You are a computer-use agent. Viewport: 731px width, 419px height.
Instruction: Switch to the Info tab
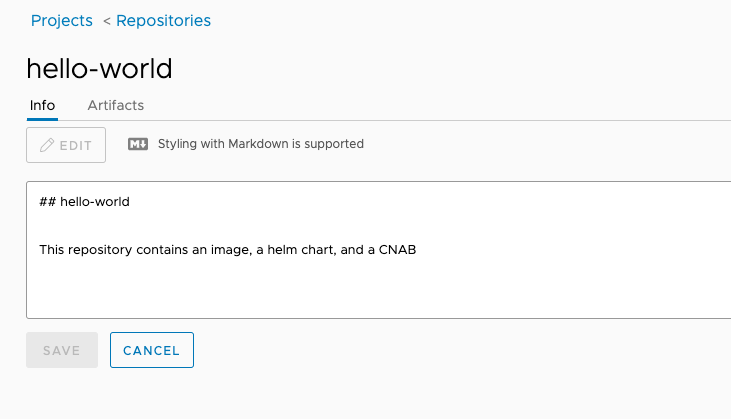coord(42,105)
